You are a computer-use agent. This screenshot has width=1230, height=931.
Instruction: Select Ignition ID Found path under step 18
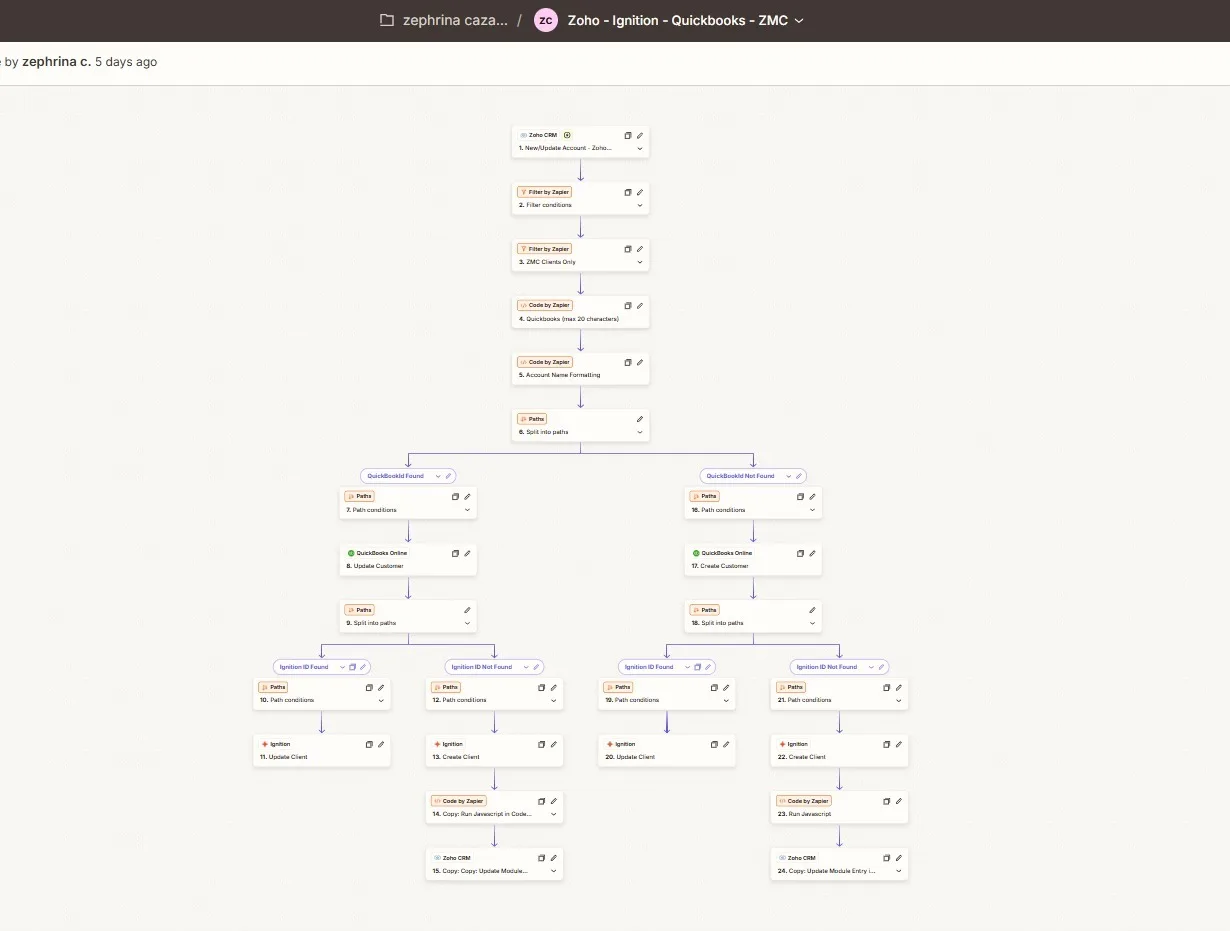(649, 667)
